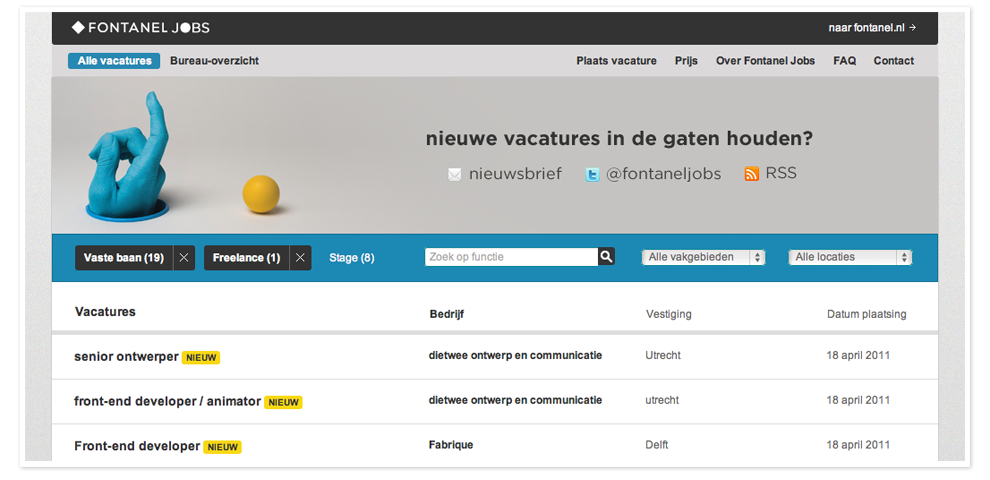The image size is (990, 480).
Task: Open the Contact page
Action: tap(893, 61)
